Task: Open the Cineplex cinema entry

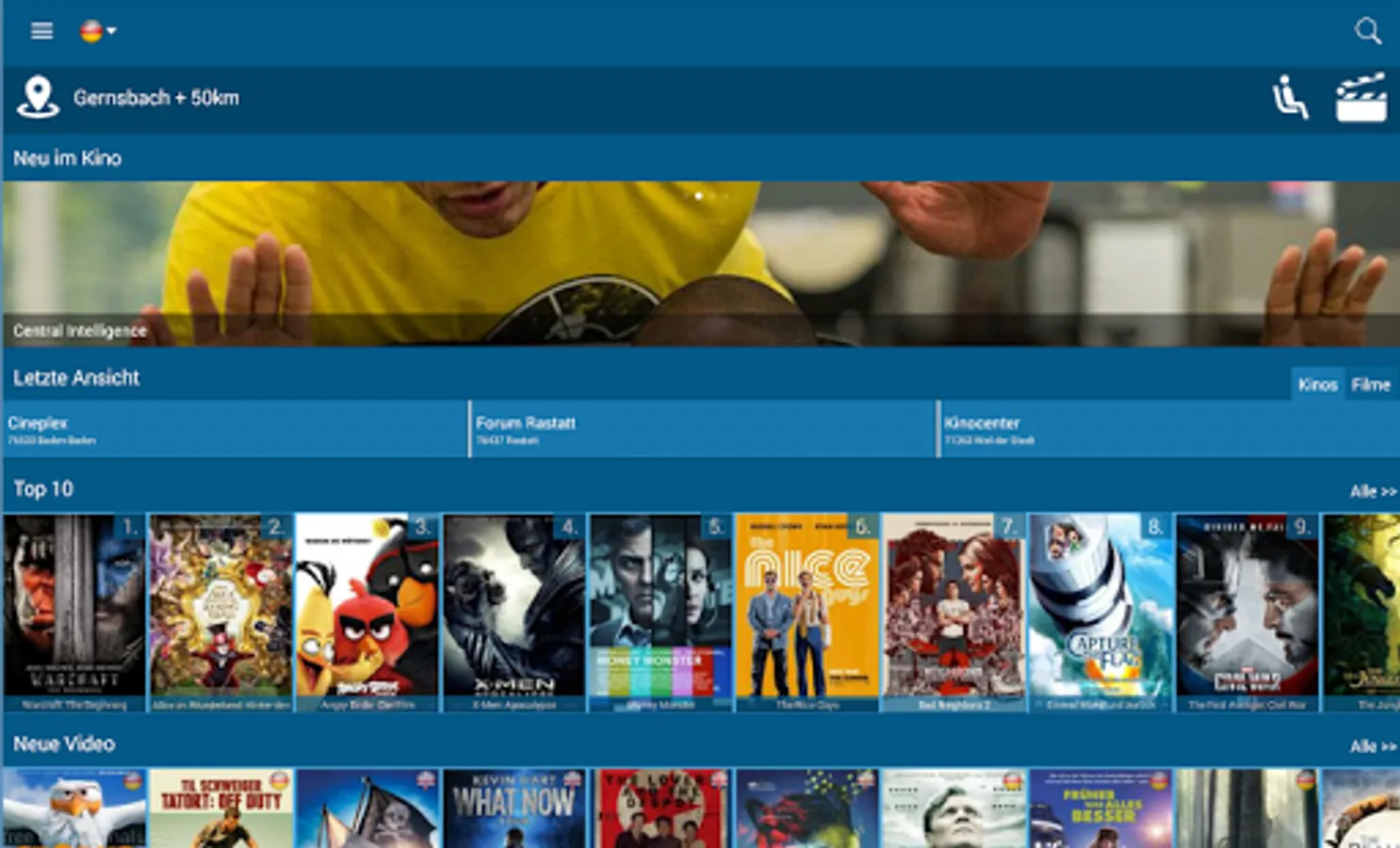Action: point(235,430)
